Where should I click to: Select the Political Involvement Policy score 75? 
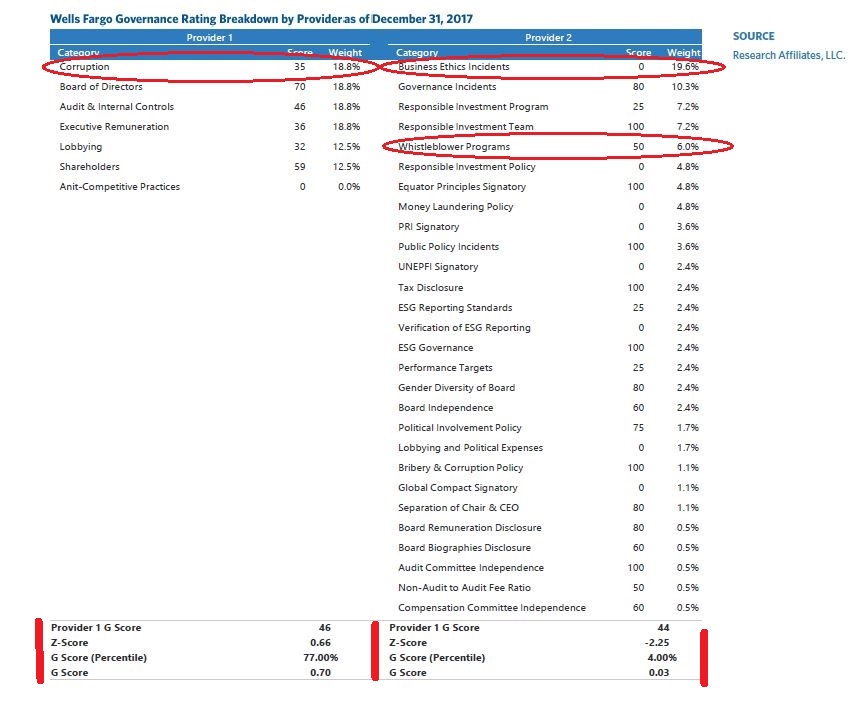(638, 428)
